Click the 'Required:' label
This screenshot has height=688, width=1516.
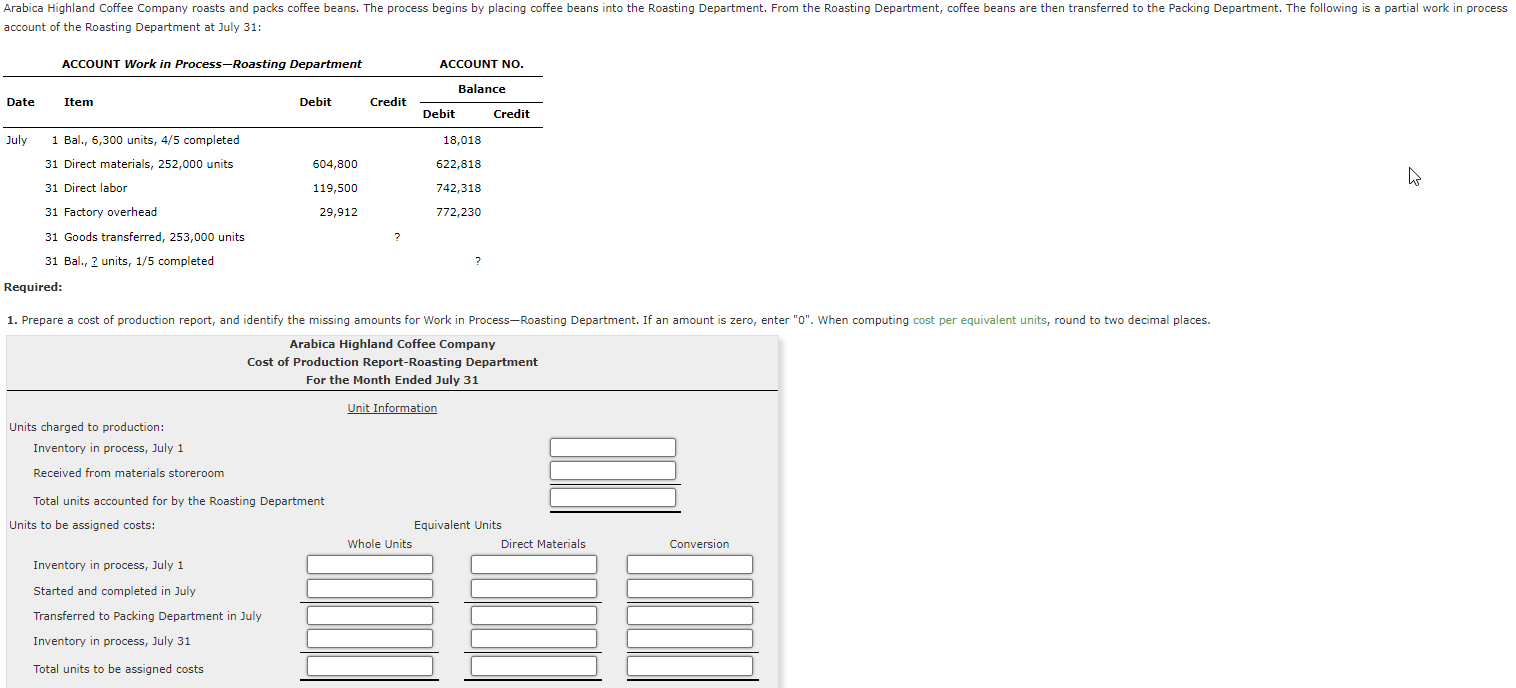click(33, 287)
